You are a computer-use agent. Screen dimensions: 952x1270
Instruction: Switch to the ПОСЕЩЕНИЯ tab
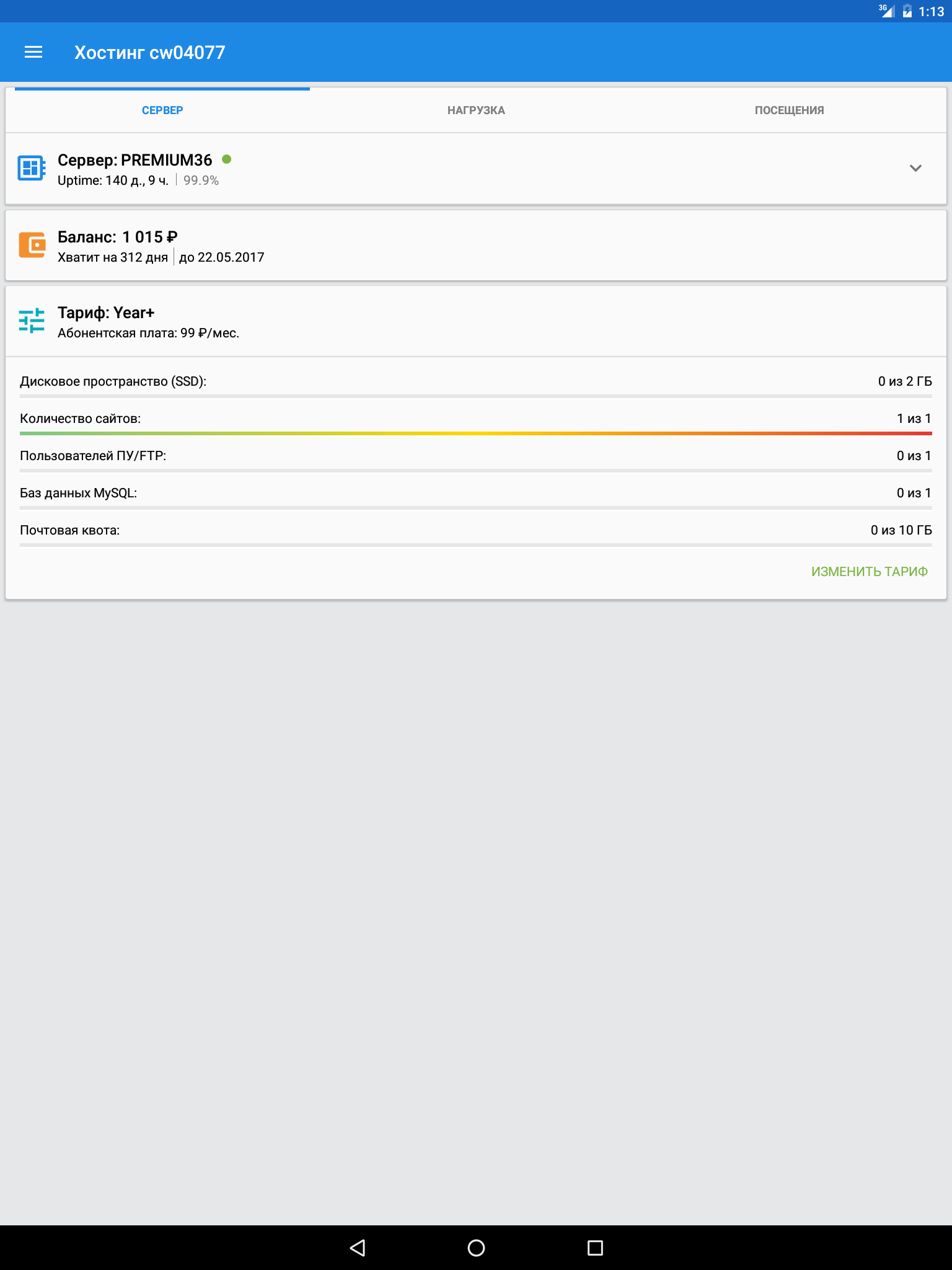tap(789, 110)
